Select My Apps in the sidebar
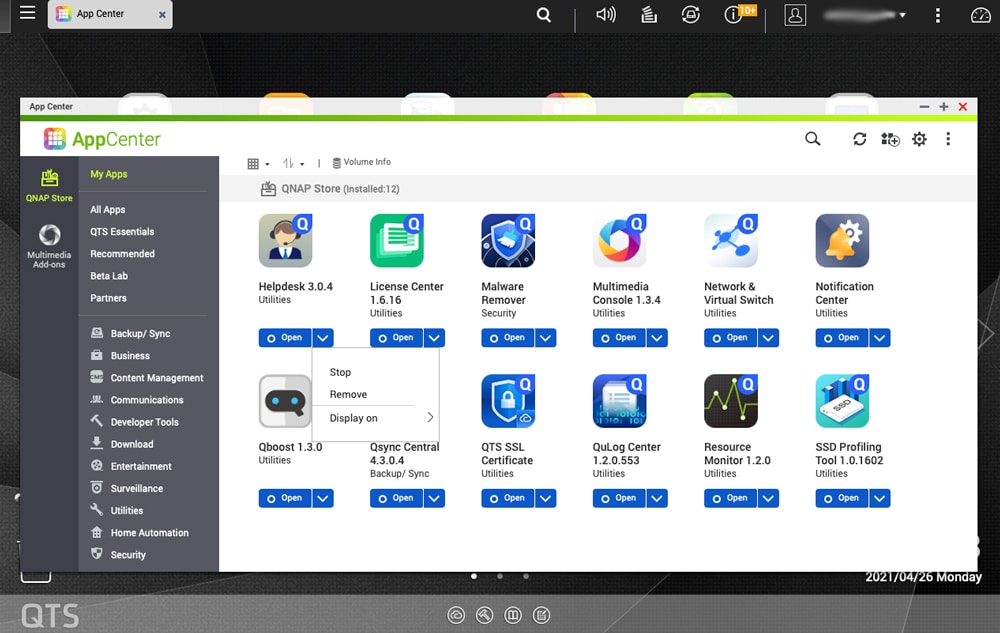 coord(108,174)
